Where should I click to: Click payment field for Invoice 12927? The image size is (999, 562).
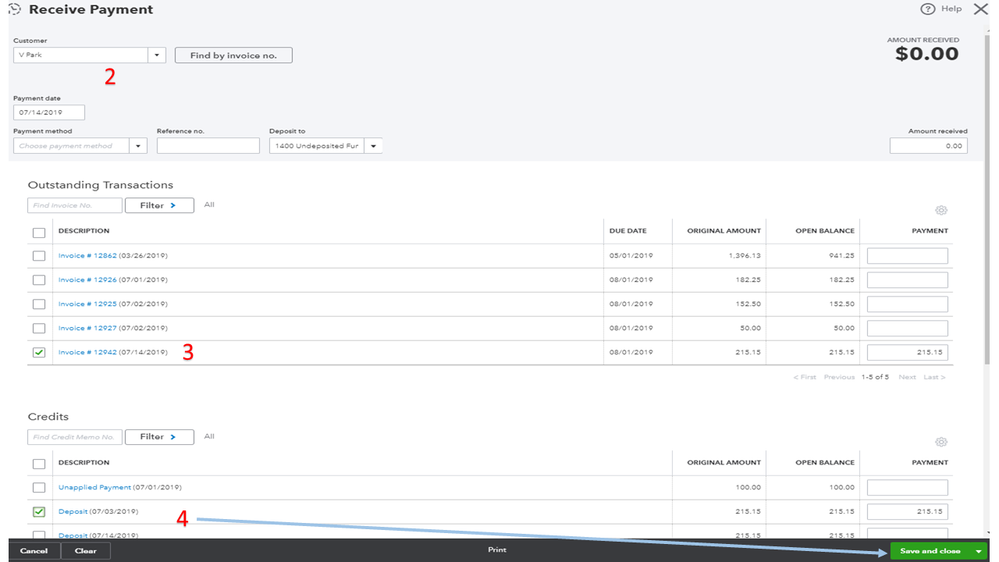pyautogui.click(x=907, y=328)
